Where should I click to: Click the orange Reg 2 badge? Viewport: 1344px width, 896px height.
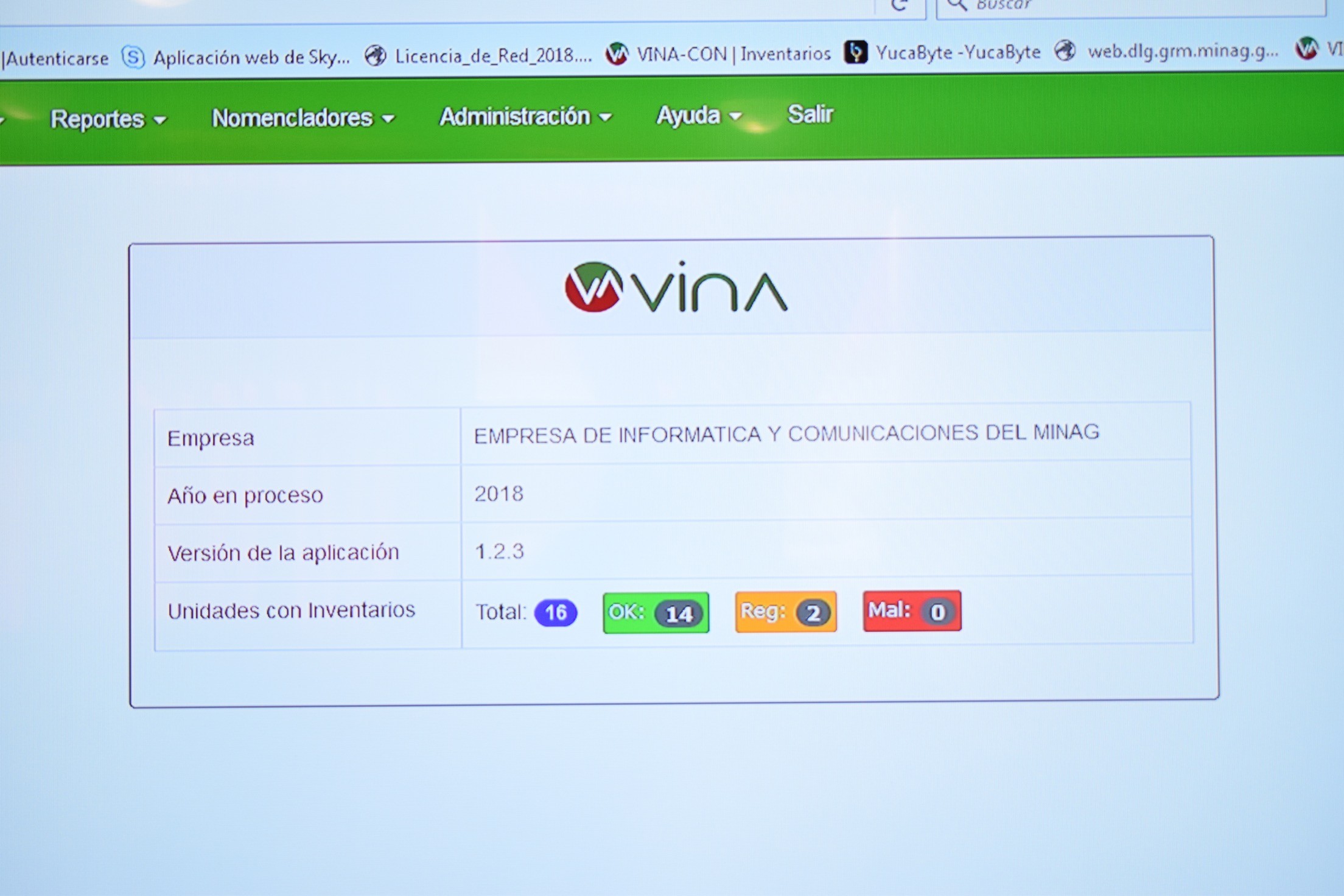(x=786, y=612)
